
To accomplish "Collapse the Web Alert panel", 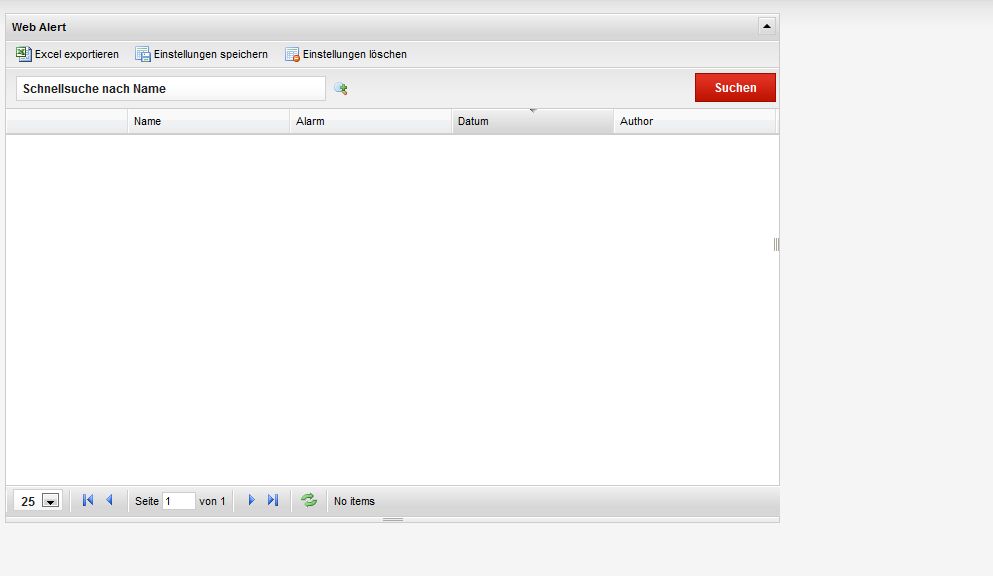I will tap(767, 27).
